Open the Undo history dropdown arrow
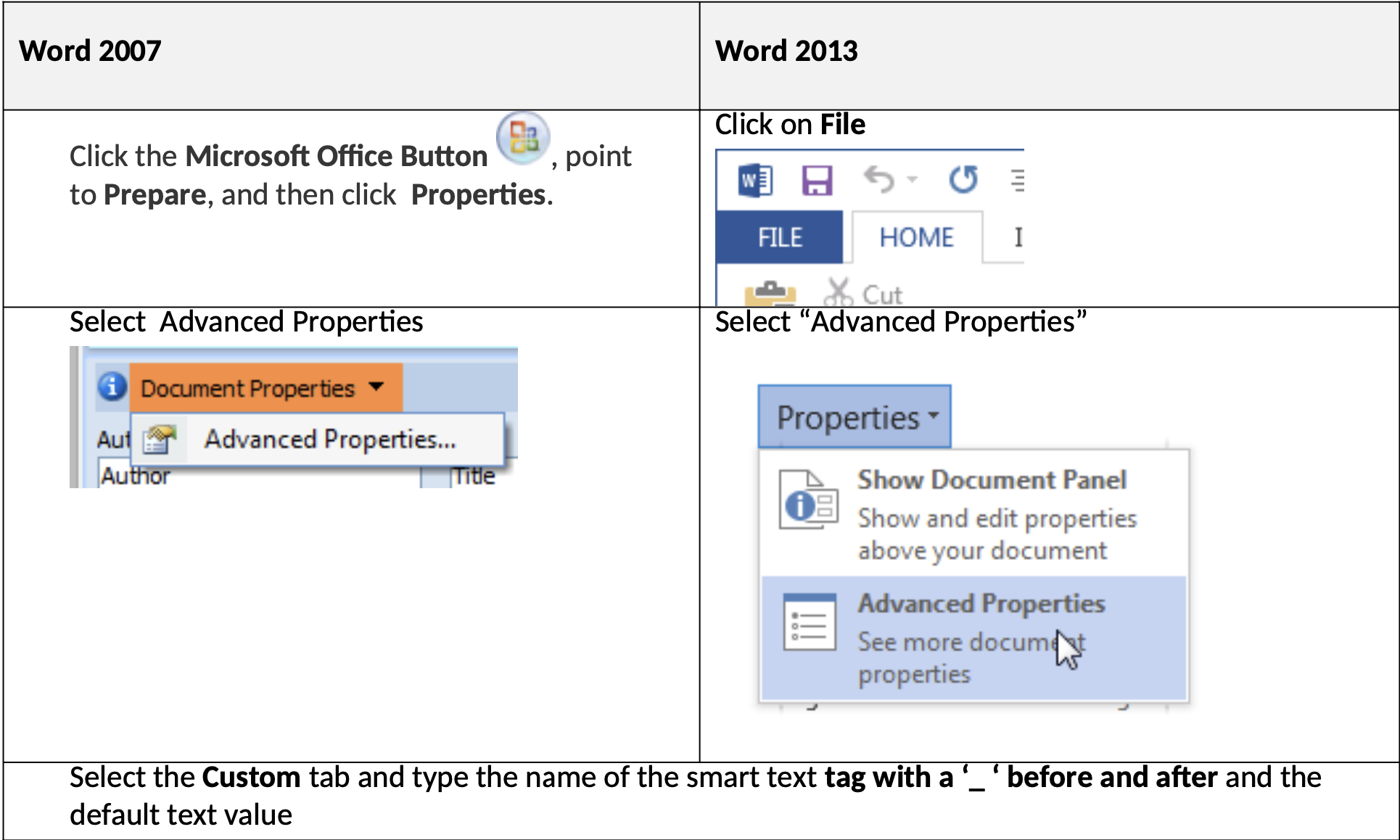1400x840 pixels. 912,179
